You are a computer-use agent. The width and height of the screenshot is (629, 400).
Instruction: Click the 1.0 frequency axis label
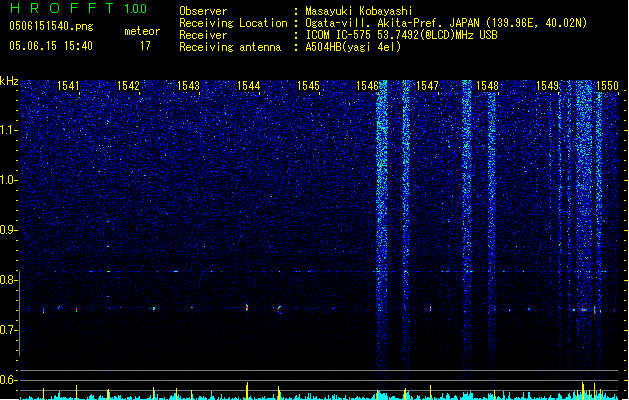pos(8,180)
